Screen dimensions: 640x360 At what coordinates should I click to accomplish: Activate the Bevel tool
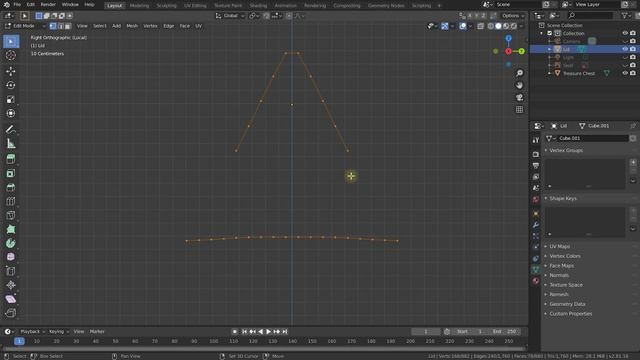11,187
